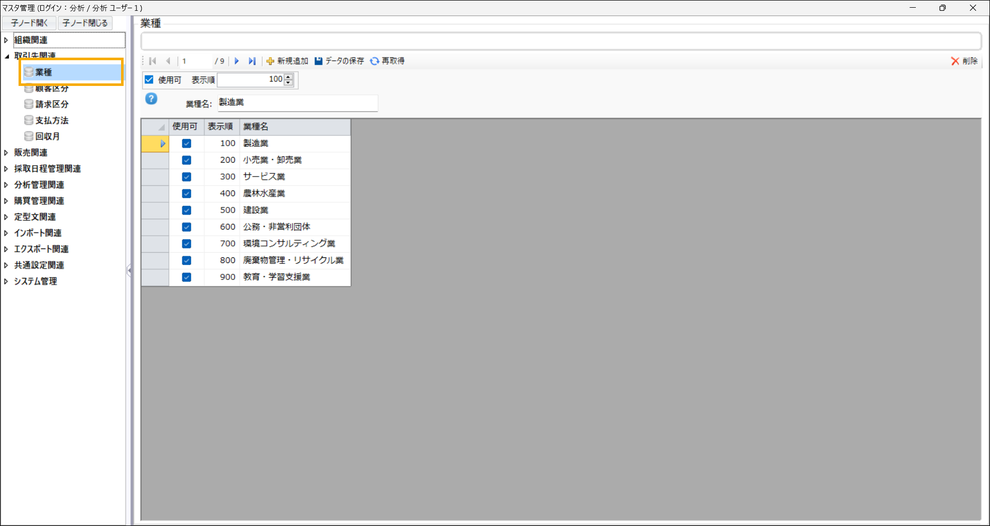The image size is (990, 526).
Task: Toggle 使用可 checkbox in detail form
Action: tap(149, 80)
